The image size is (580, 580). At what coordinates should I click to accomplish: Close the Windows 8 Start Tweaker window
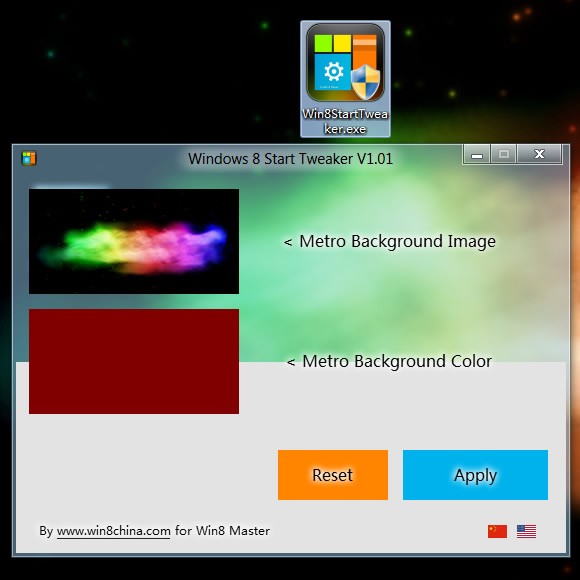point(539,154)
